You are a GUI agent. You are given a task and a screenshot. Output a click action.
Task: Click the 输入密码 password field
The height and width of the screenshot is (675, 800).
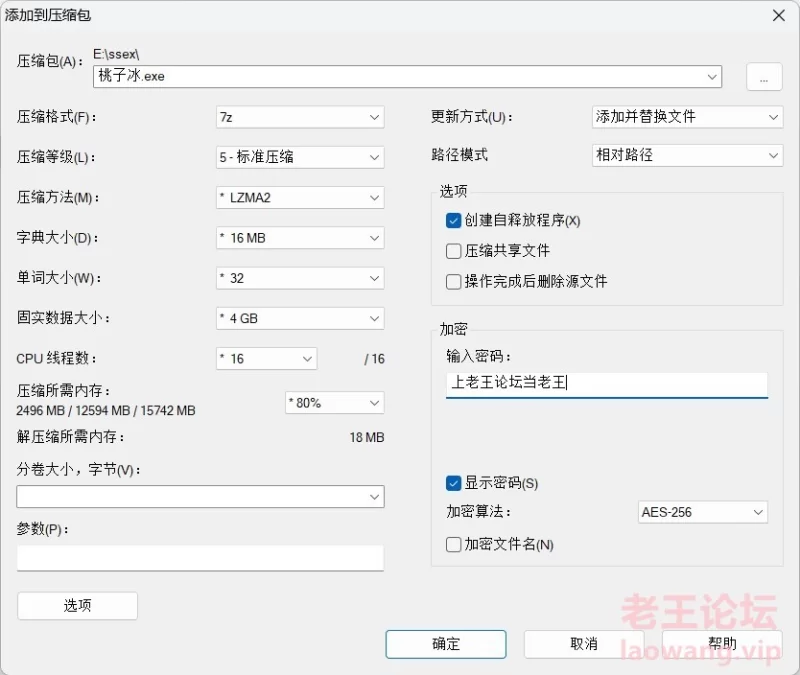pyautogui.click(x=607, y=384)
